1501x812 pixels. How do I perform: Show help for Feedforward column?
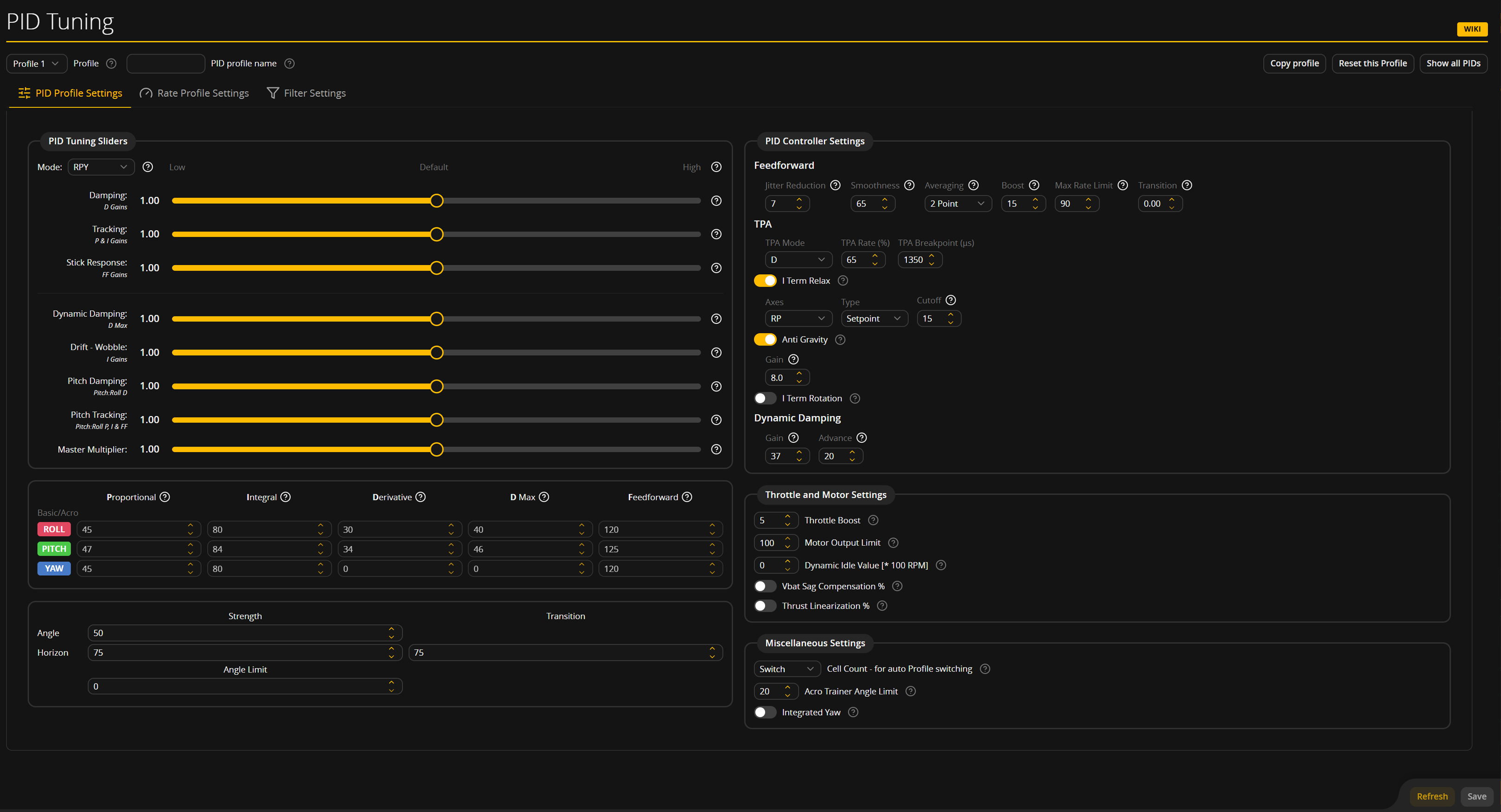[x=687, y=497]
